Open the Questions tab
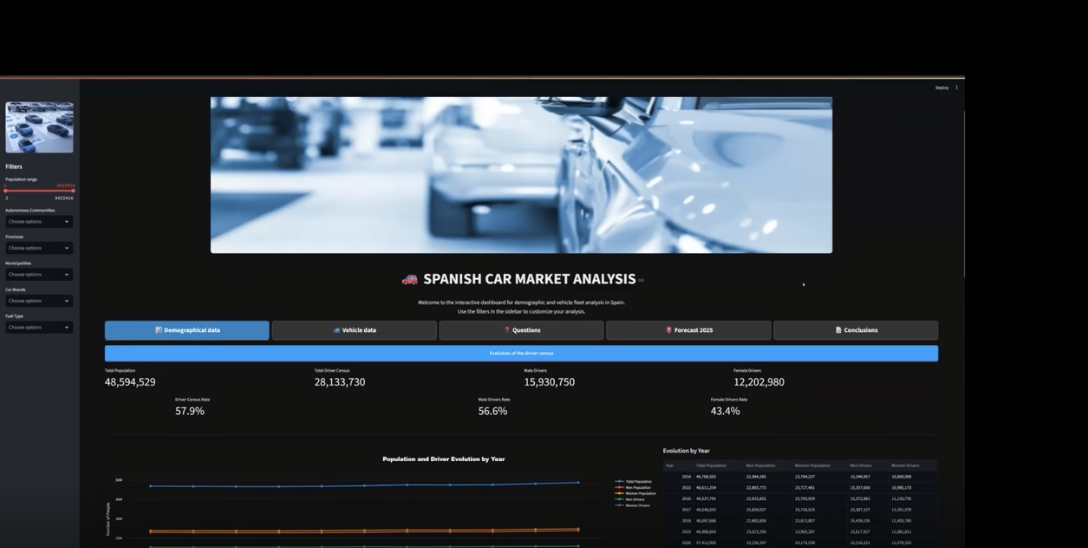The width and height of the screenshot is (1088, 548). point(521,330)
